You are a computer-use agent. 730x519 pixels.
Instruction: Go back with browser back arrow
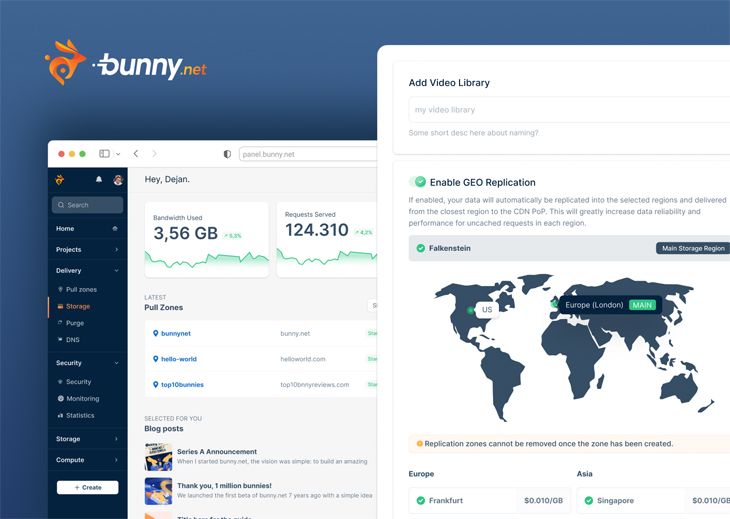[x=135, y=154]
